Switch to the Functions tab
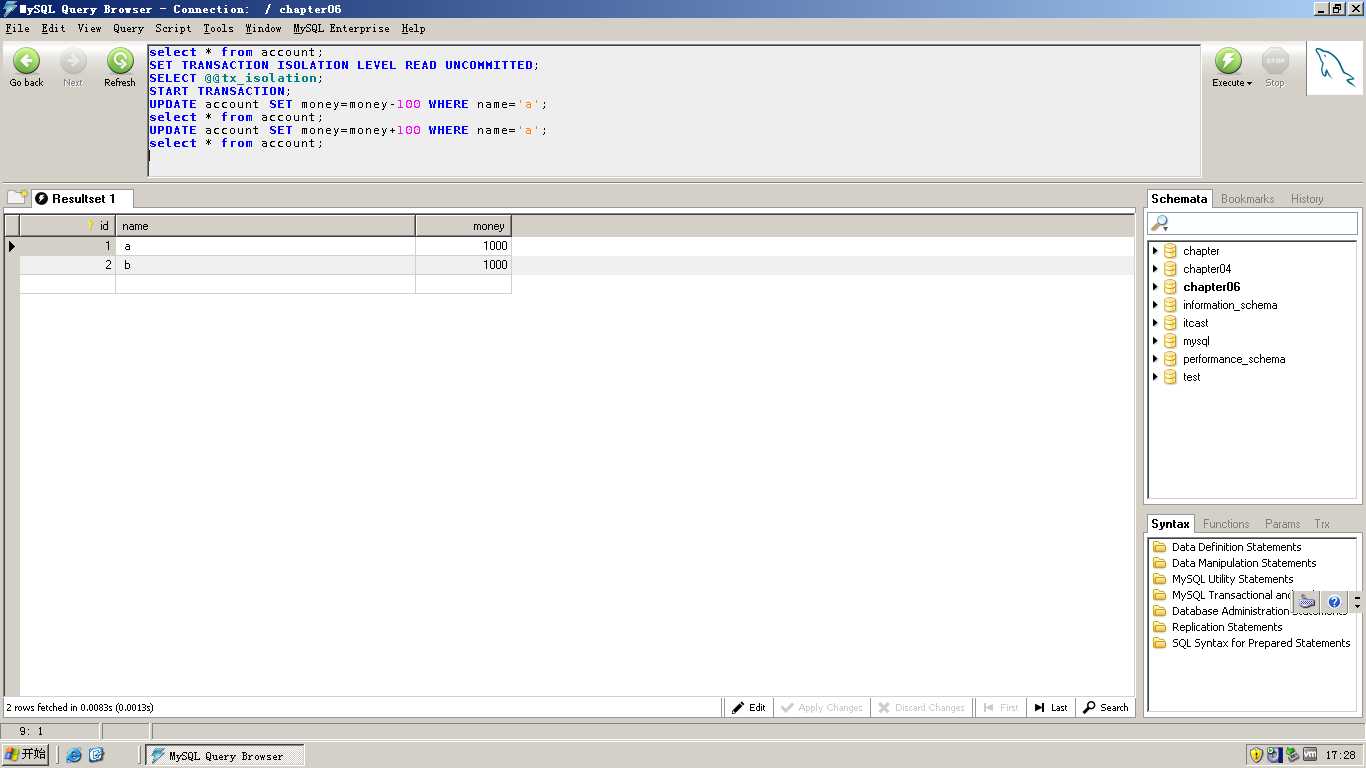 point(1226,524)
